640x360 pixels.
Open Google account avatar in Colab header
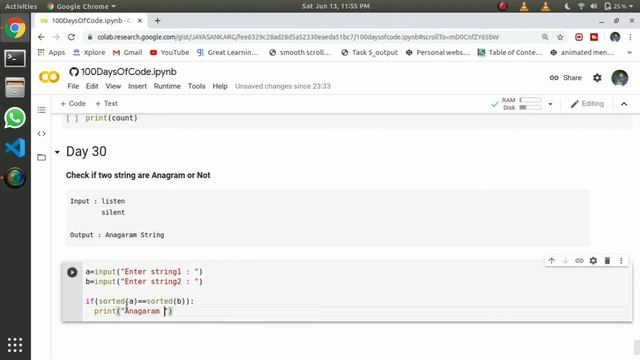click(x=620, y=78)
